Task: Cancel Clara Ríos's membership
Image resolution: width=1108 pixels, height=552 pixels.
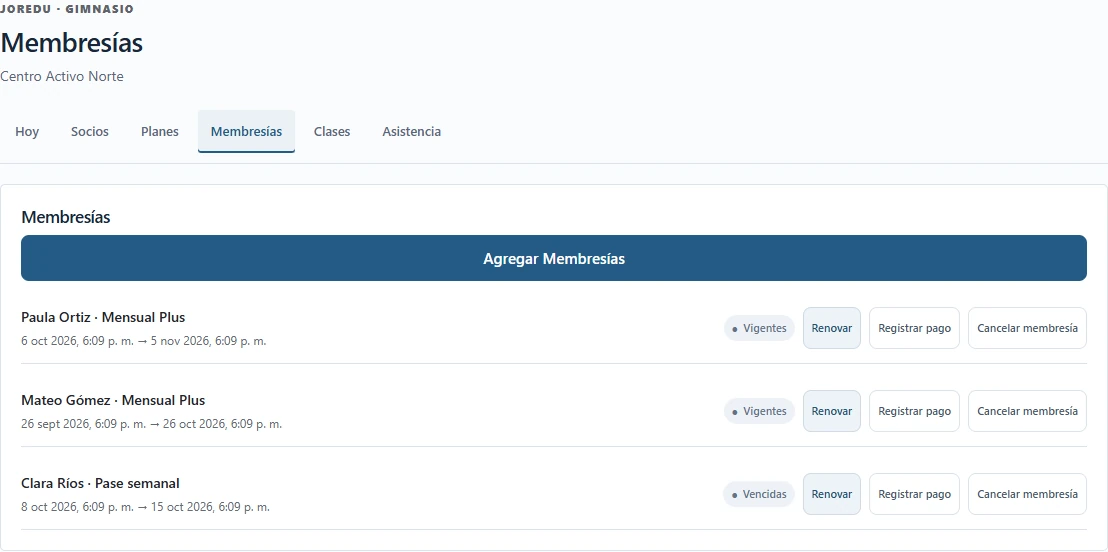Action: (1027, 494)
